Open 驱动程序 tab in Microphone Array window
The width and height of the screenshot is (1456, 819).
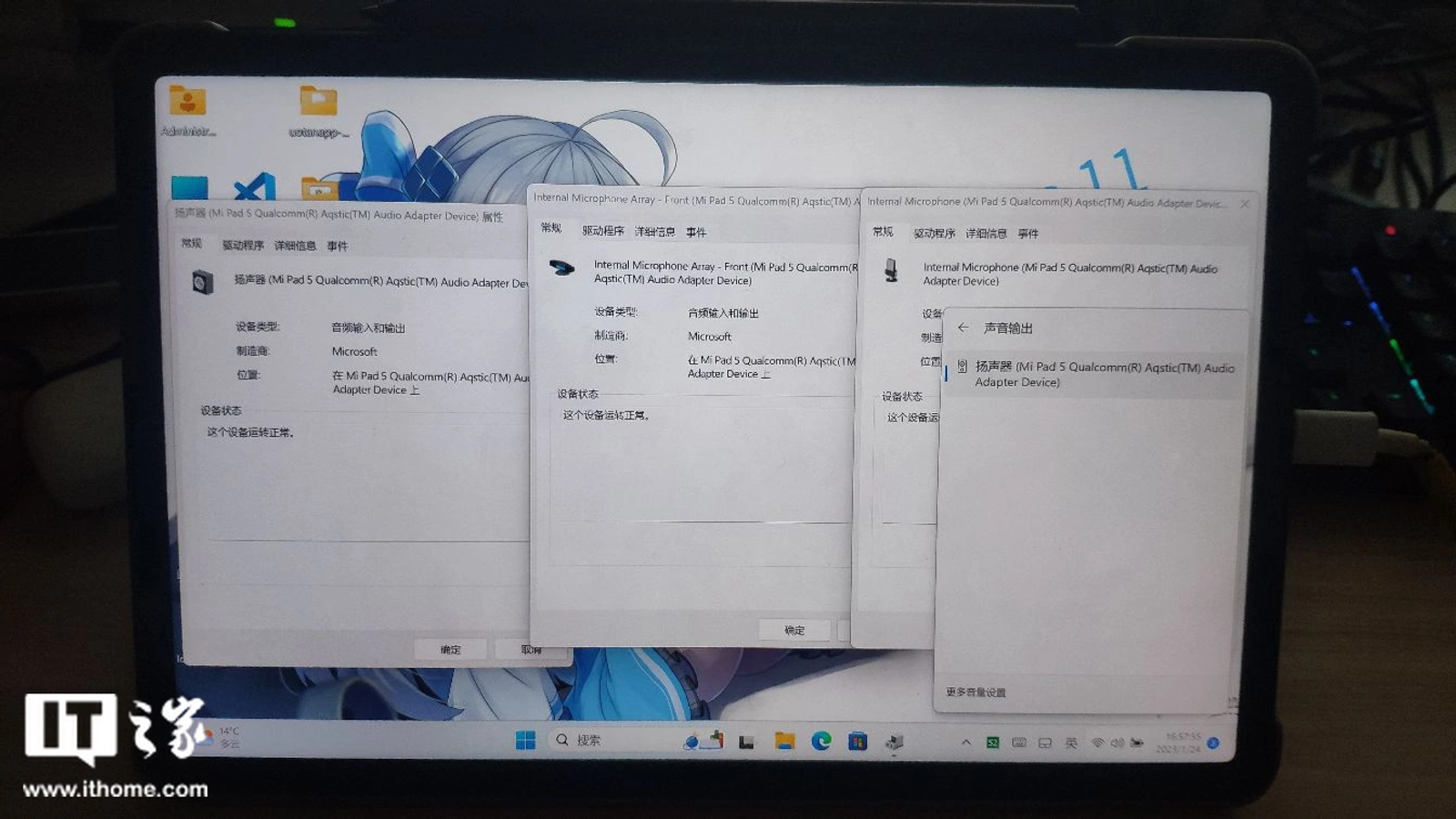603,231
